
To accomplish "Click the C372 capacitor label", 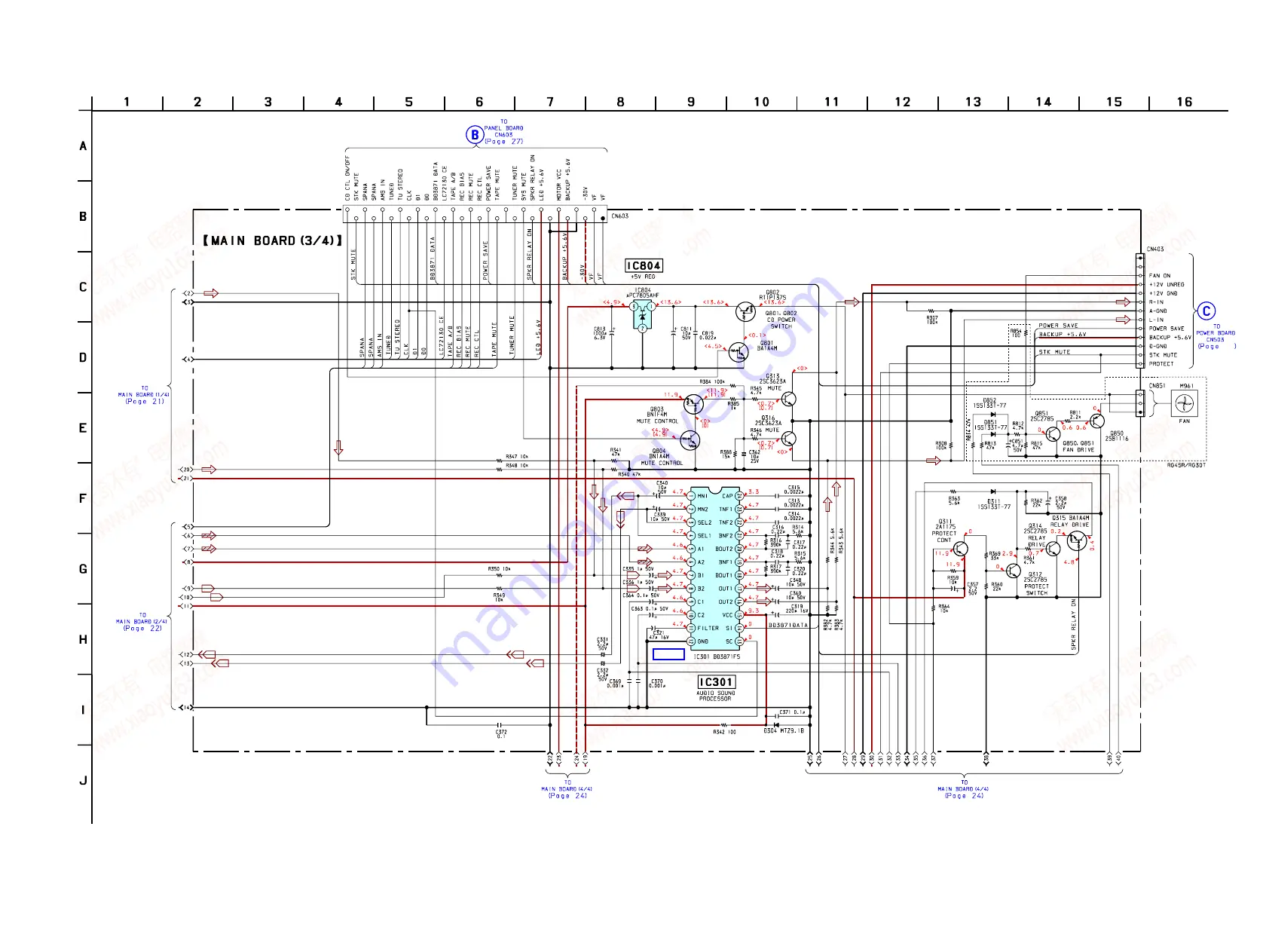I will click(x=501, y=734).
